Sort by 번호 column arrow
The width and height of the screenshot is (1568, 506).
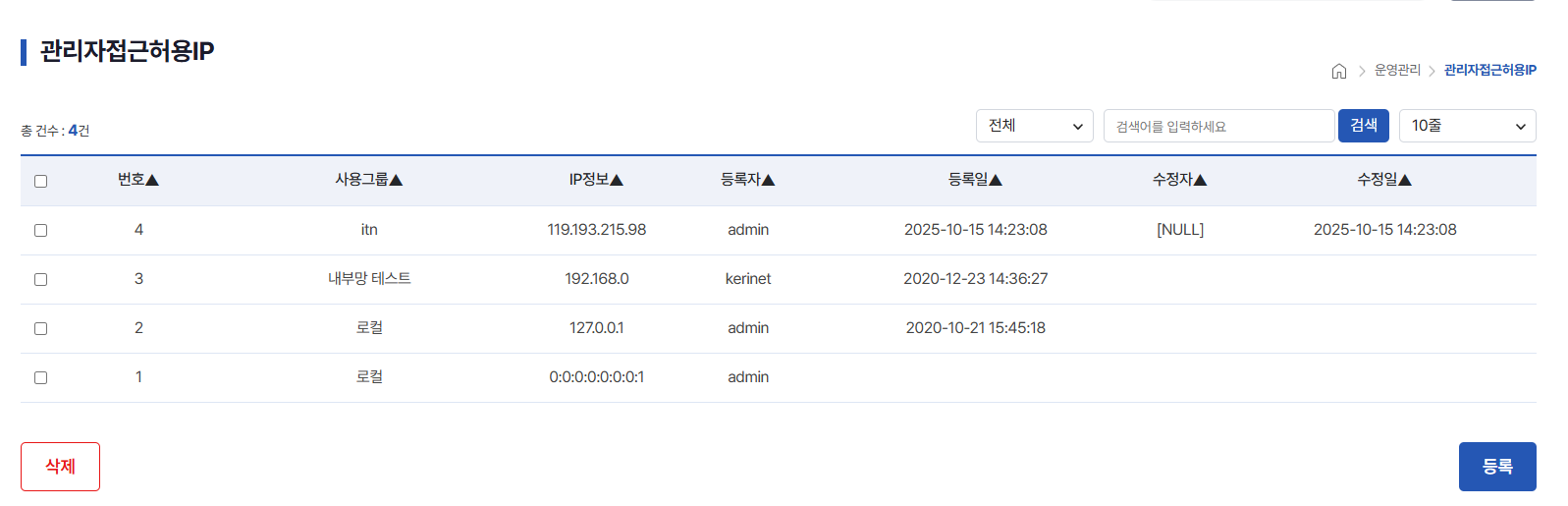point(152,180)
